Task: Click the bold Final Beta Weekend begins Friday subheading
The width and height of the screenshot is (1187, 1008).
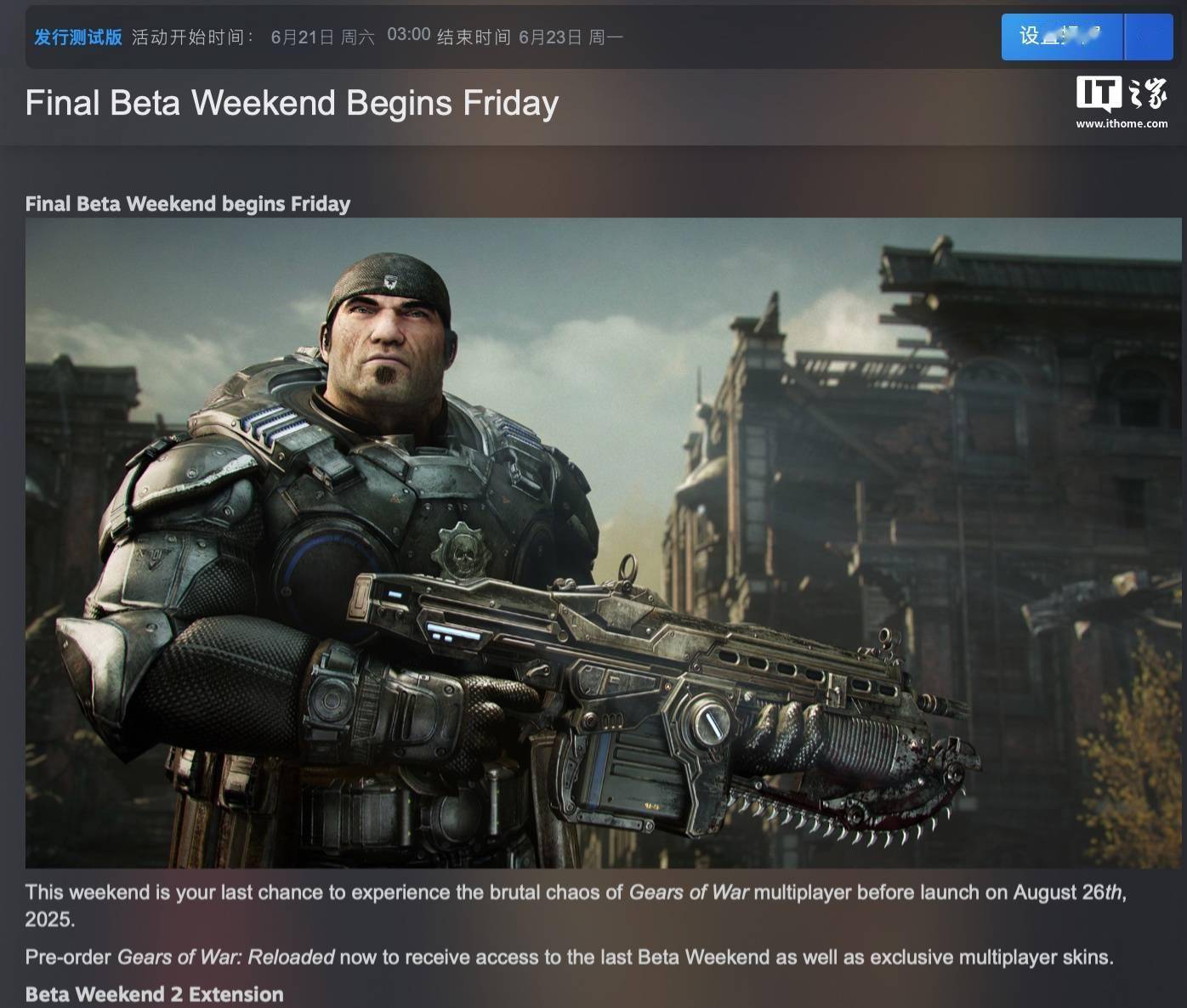Action: pyautogui.click(x=188, y=204)
